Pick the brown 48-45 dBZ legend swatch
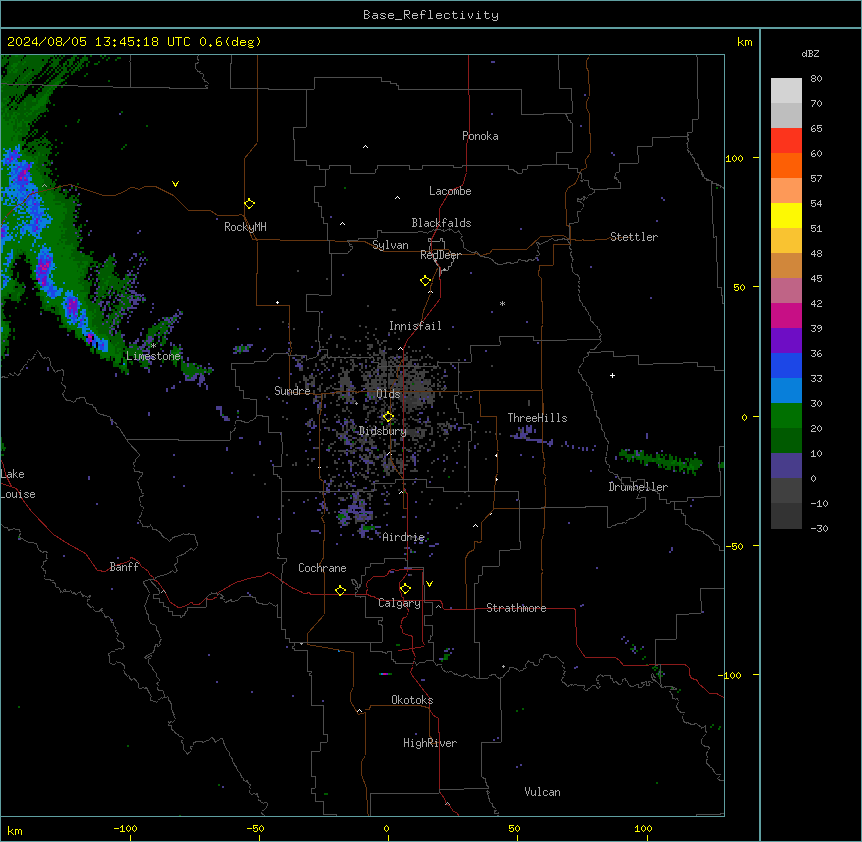The height and width of the screenshot is (842, 862). pos(786,265)
